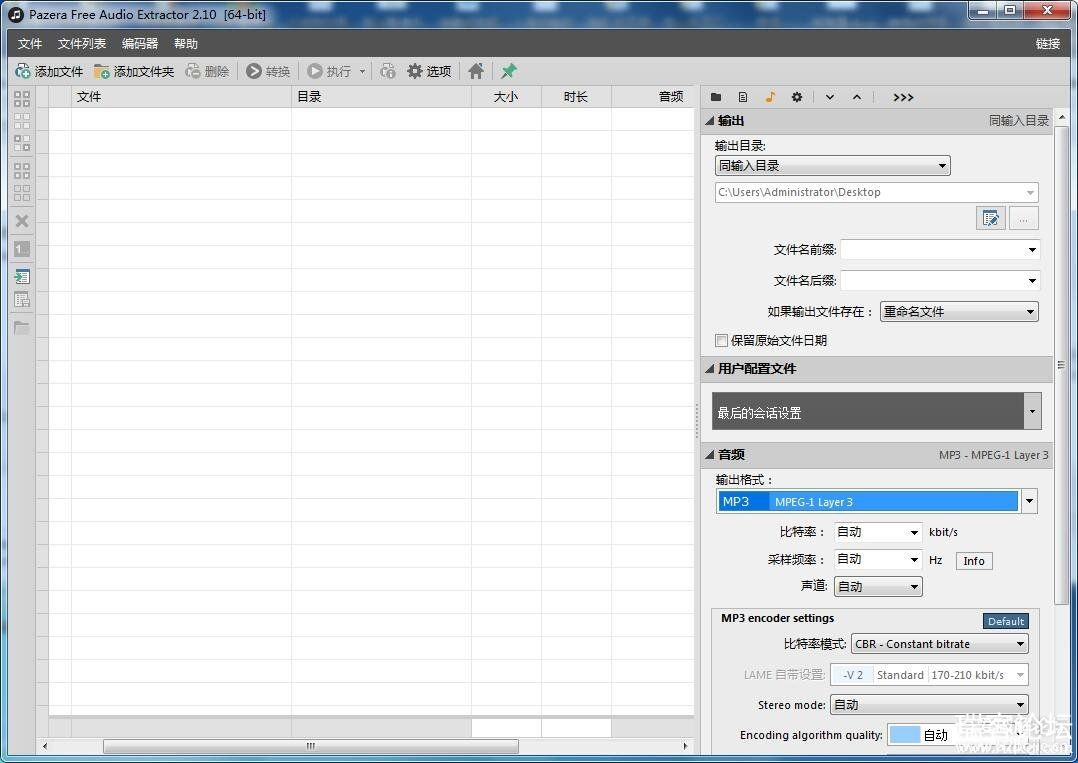
Task: Click the 添加文件 add files button
Action: pyautogui.click(x=49, y=71)
